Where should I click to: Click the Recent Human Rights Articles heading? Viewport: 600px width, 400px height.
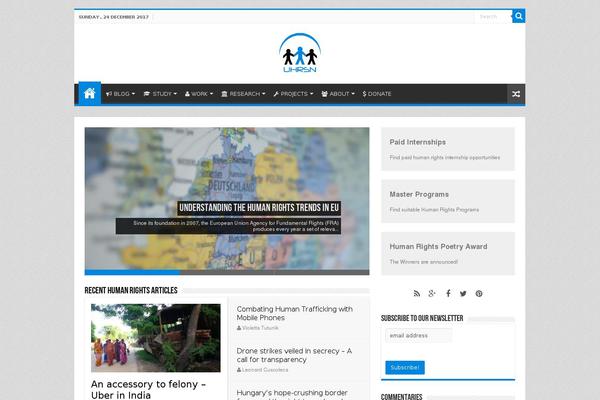pyautogui.click(x=131, y=290)
